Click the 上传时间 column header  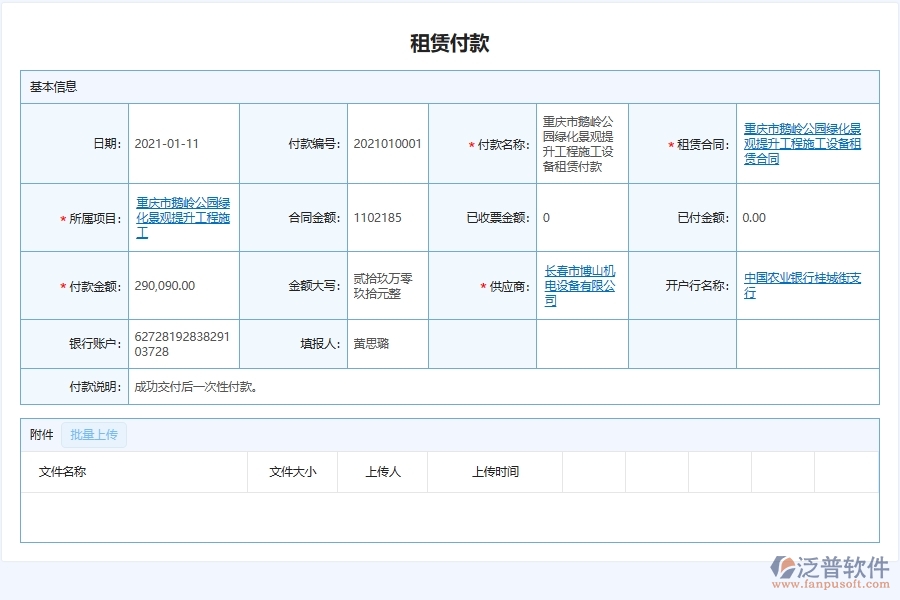pyautogui.click(x=494, y=471)
